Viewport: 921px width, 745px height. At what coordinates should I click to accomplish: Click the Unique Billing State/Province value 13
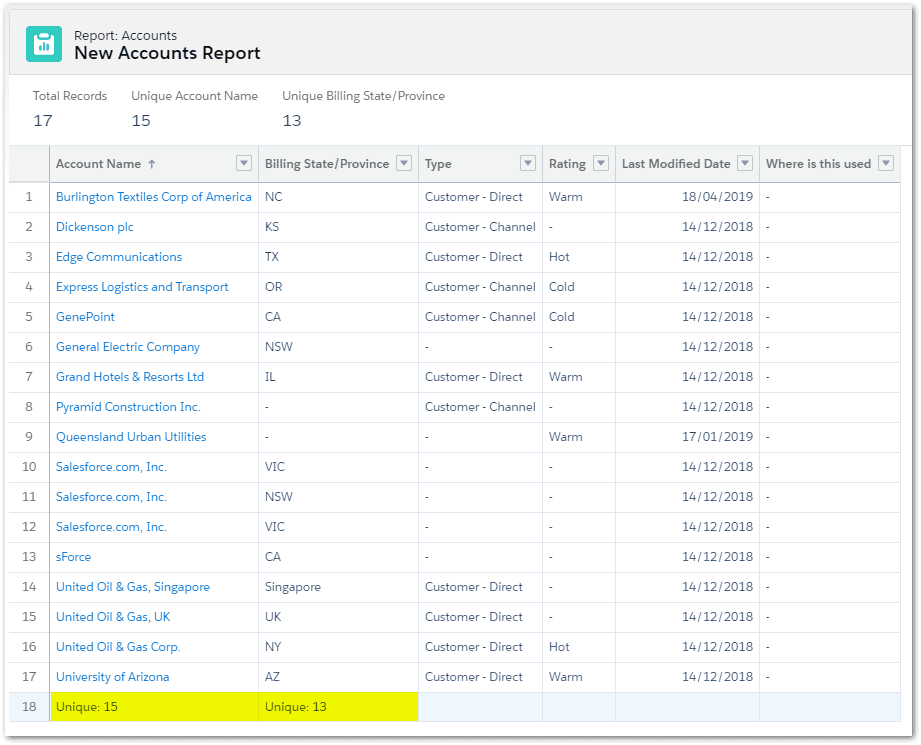click(x=292, y=120)
